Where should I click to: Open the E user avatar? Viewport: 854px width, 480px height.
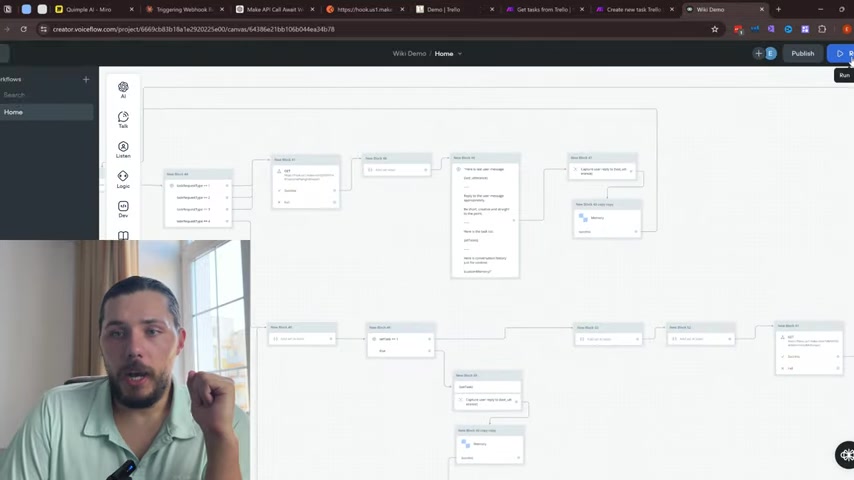(x=770, y=53)
